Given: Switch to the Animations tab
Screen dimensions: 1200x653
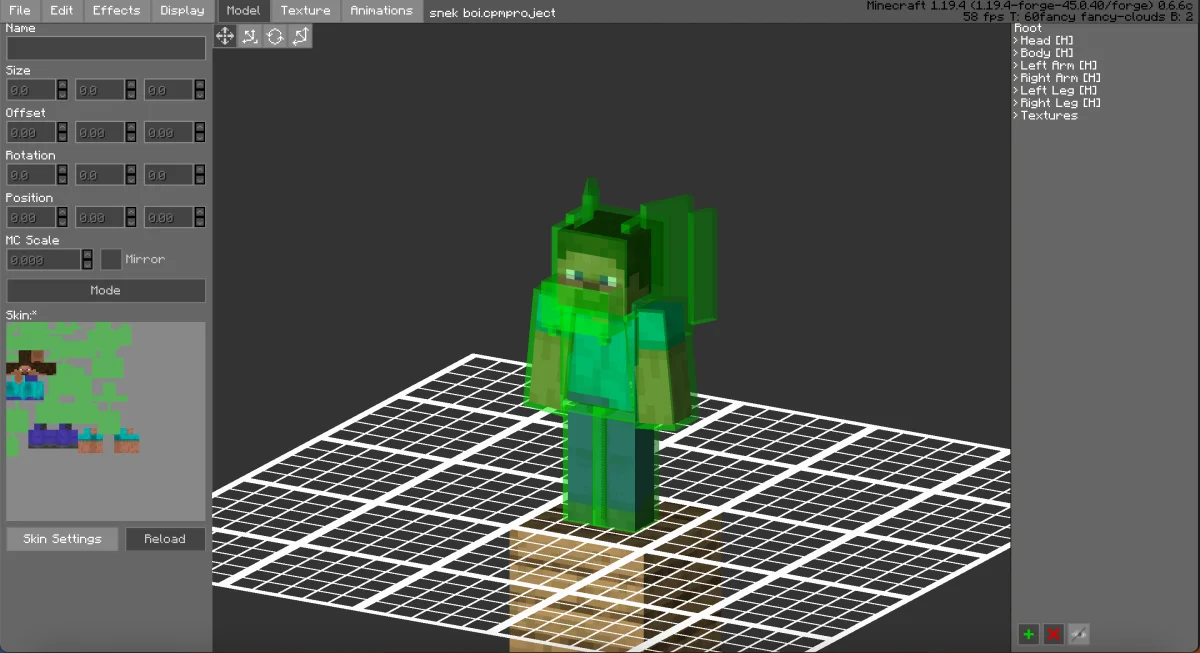Looking at the screenshot, I should pyautogui.click(x=381, y=11).
